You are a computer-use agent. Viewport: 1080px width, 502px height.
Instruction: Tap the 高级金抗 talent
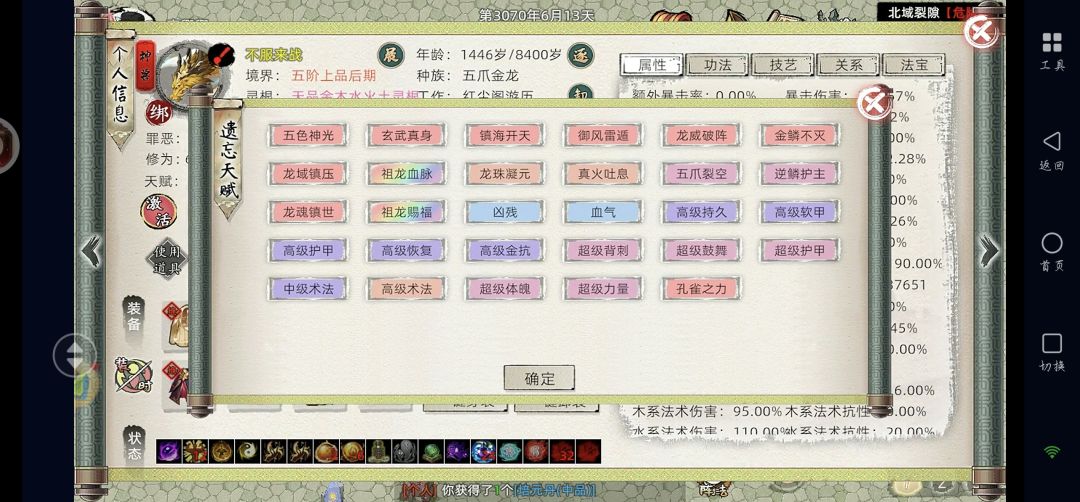click(504, 250)
